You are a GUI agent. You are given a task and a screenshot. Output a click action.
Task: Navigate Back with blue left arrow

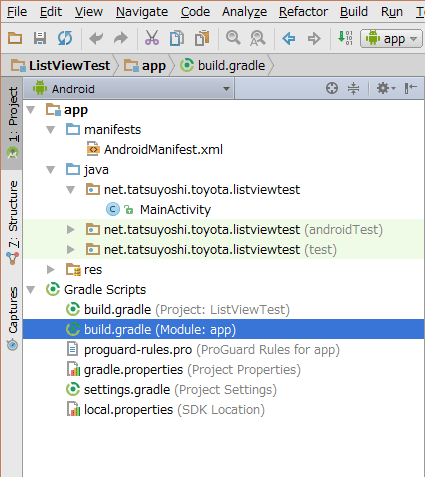[x=289, y=38]
